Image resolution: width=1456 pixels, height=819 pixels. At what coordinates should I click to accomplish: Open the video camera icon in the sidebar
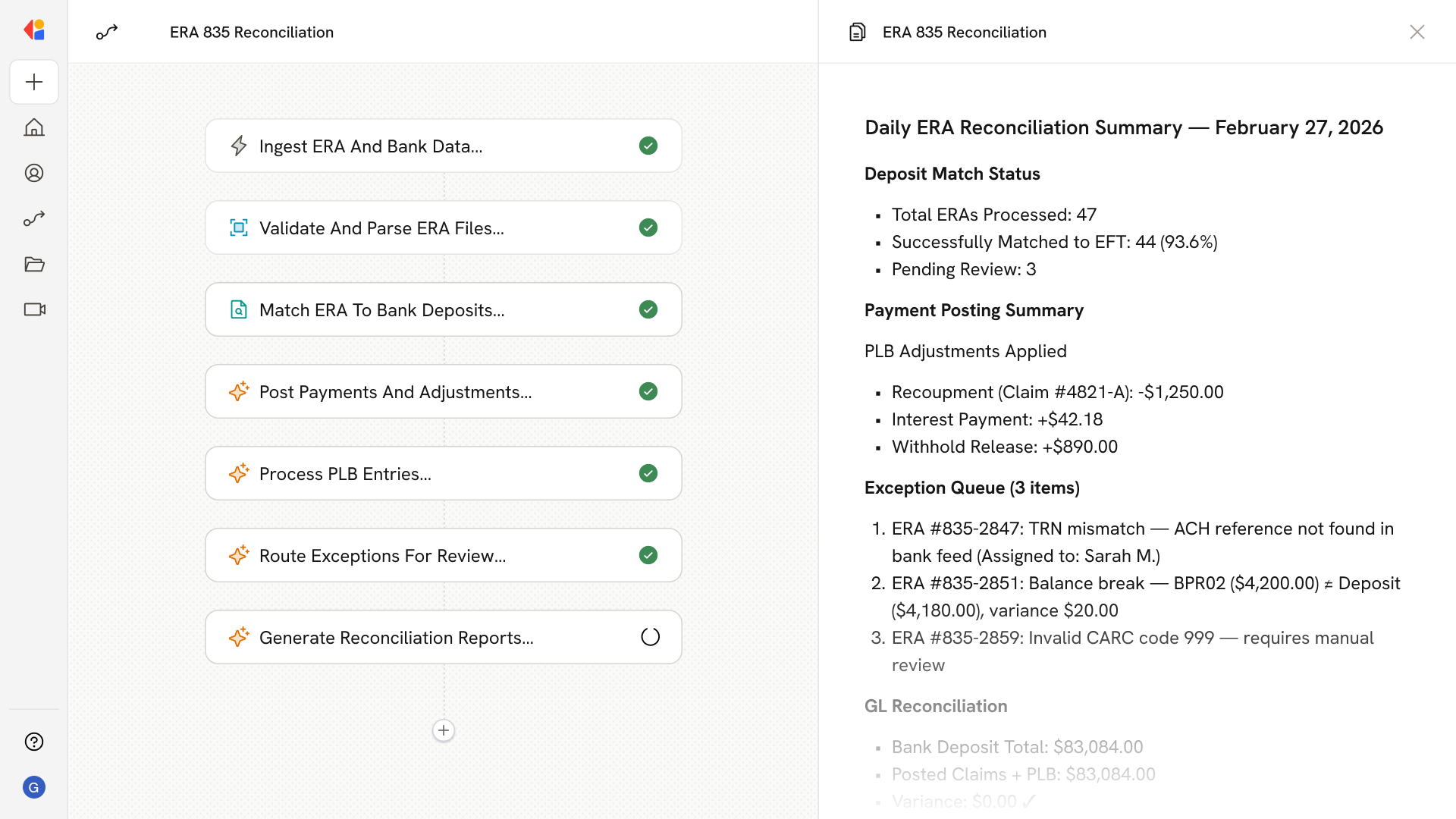(x=34, y=309)
